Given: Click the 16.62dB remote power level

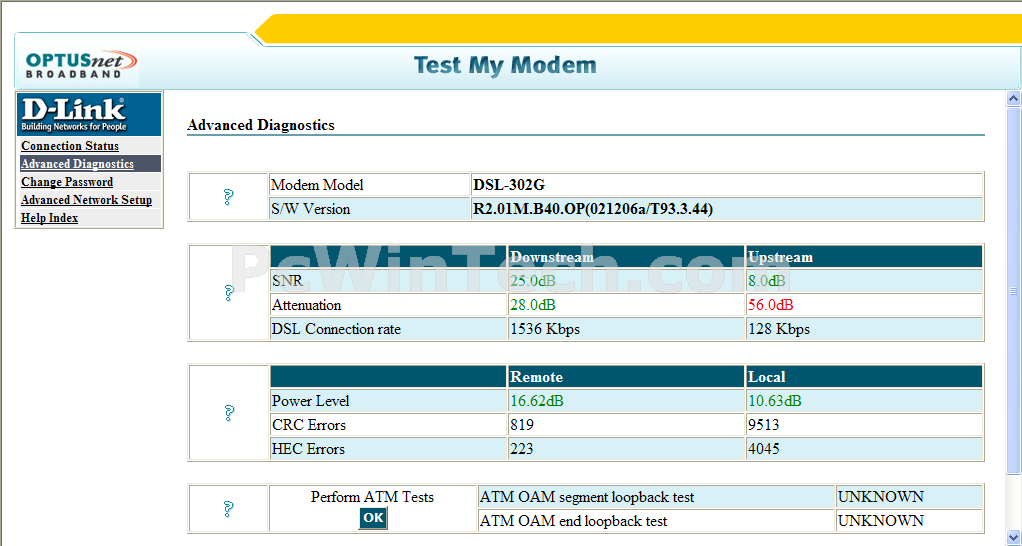Looking at the screenshot, I should pos(536,401).
